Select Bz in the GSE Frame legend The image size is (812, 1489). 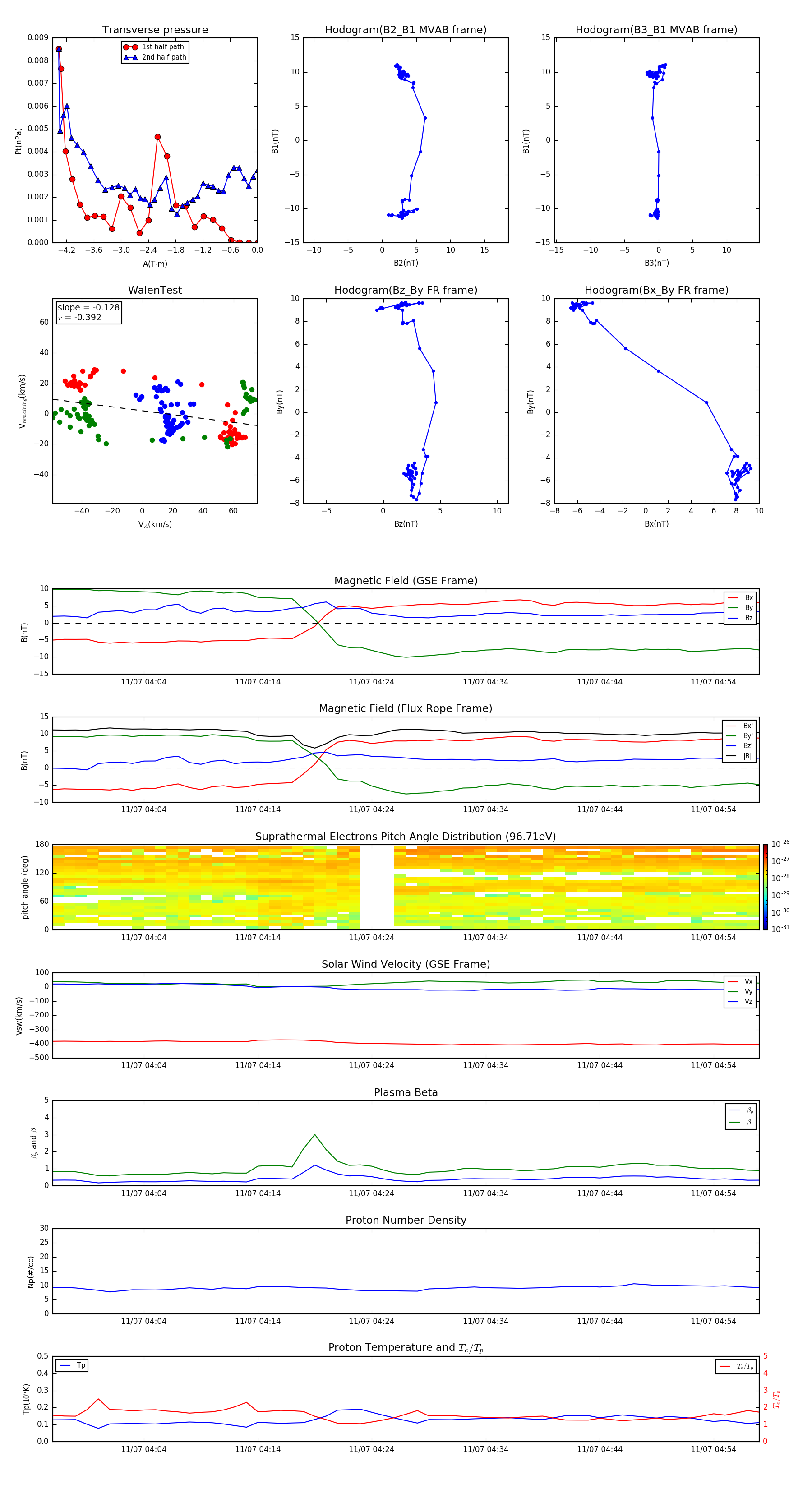[x=740, y=618]
